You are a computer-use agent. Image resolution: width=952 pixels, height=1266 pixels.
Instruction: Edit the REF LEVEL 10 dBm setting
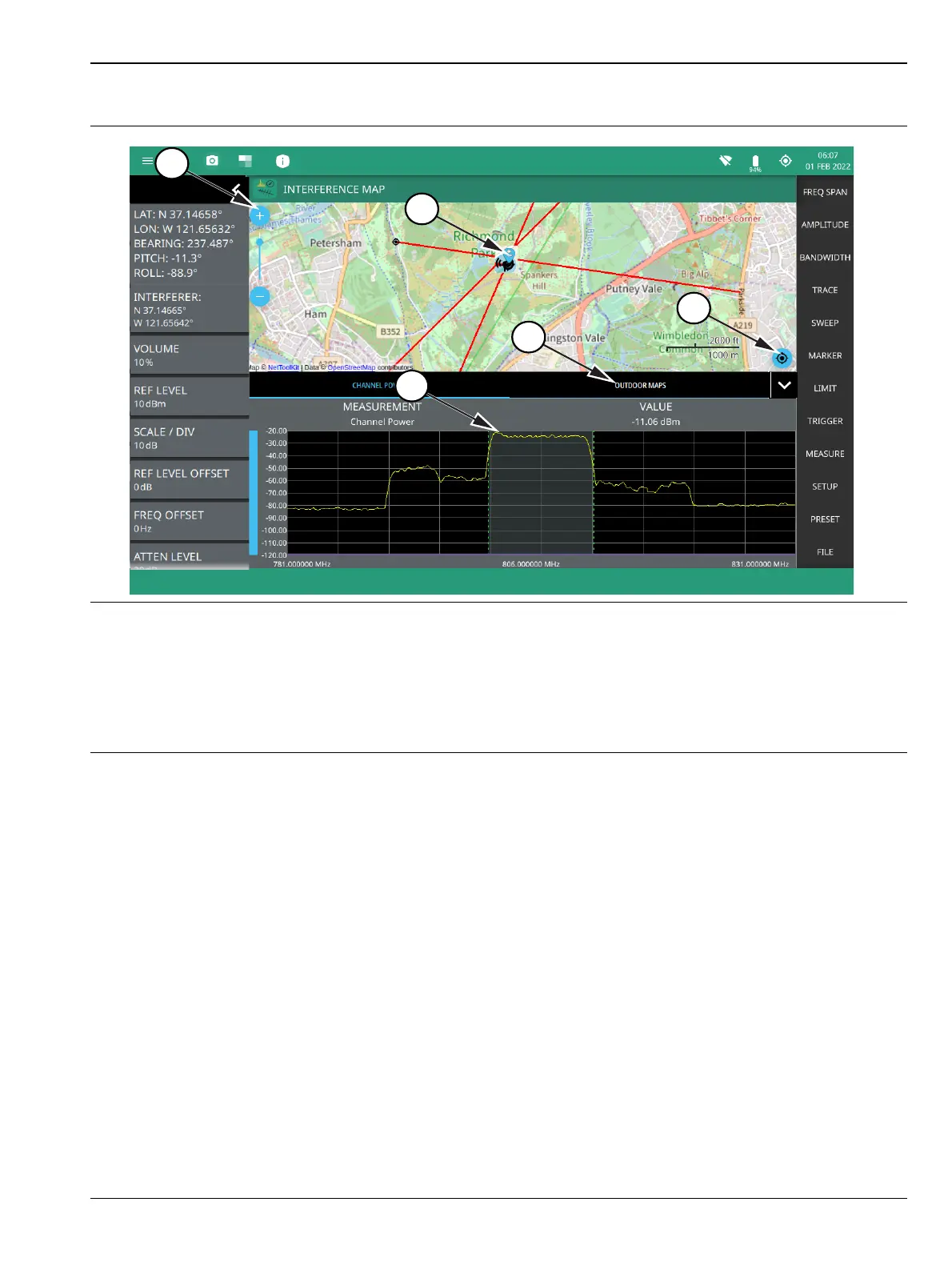(x=190, y=396)
